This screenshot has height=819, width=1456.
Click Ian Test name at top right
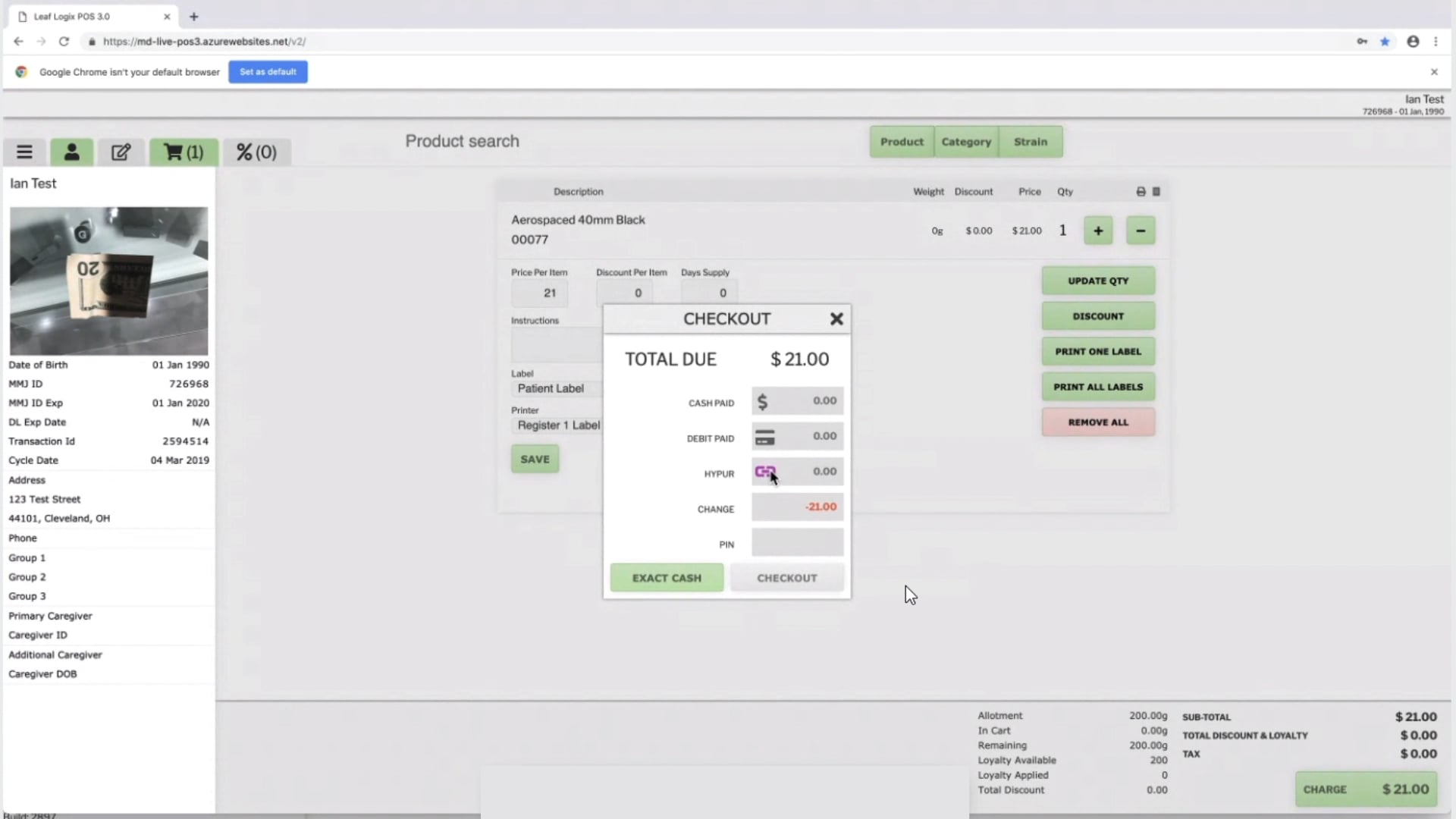[x=1424, y=99]
